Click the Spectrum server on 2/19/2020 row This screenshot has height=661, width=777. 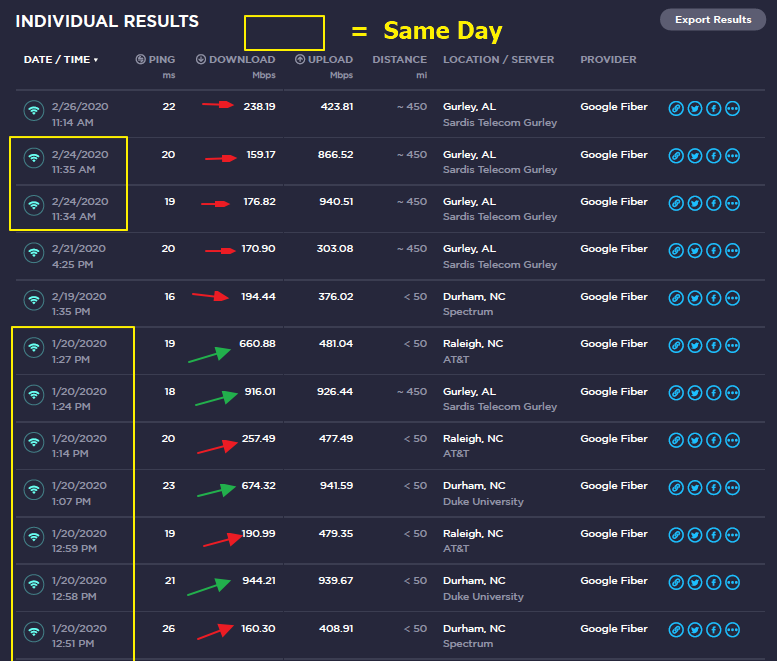(x=468, y=312)
